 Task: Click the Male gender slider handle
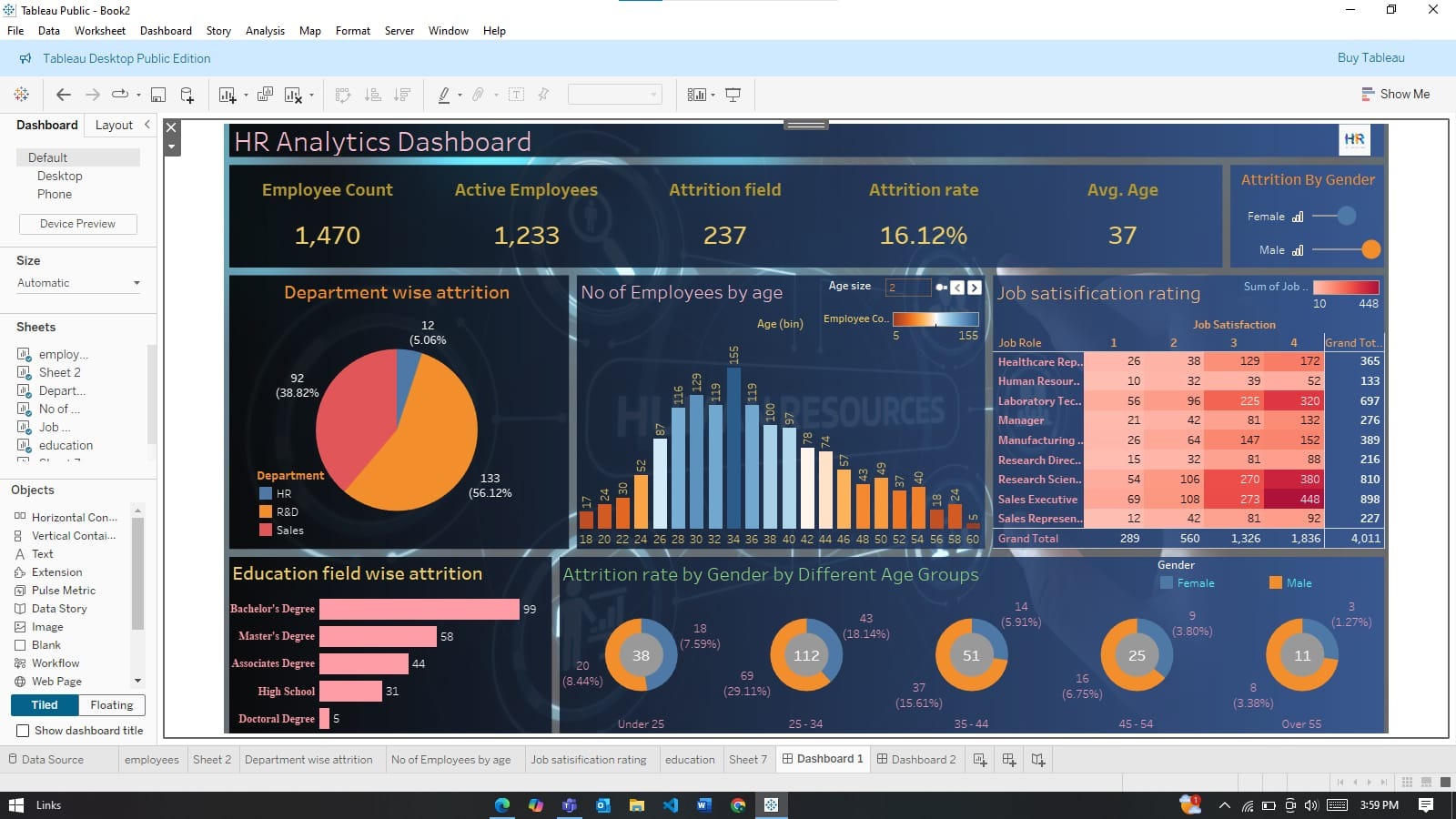1370,249
